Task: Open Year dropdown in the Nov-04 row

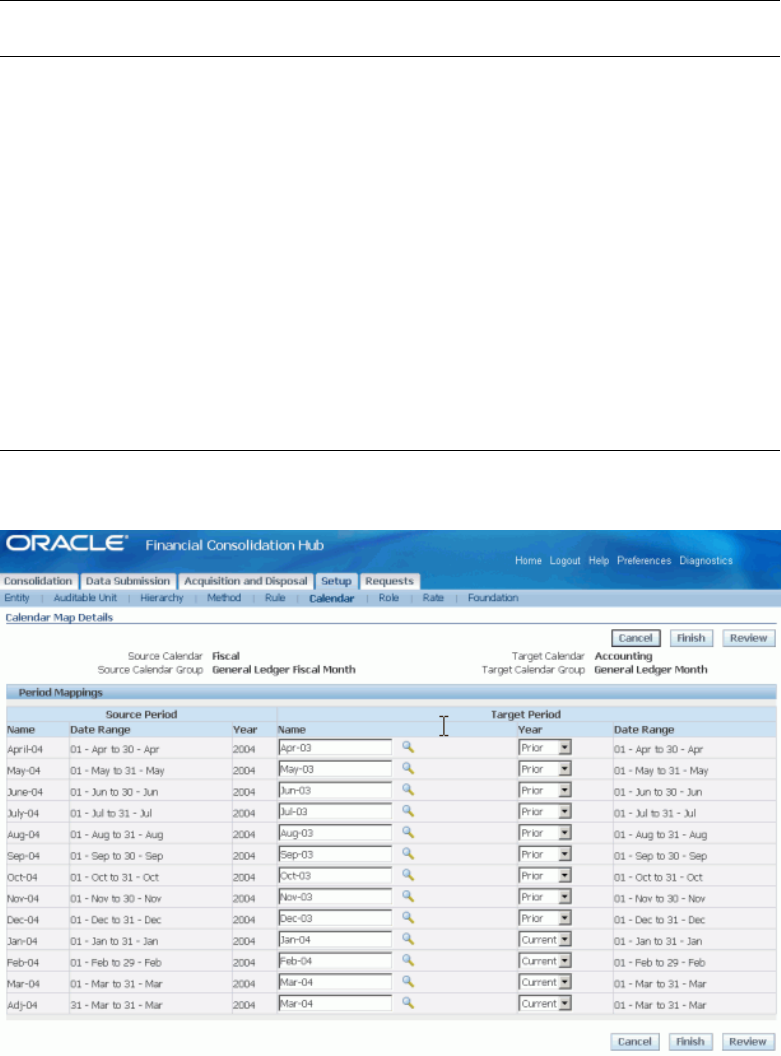Action: (545, 897)
